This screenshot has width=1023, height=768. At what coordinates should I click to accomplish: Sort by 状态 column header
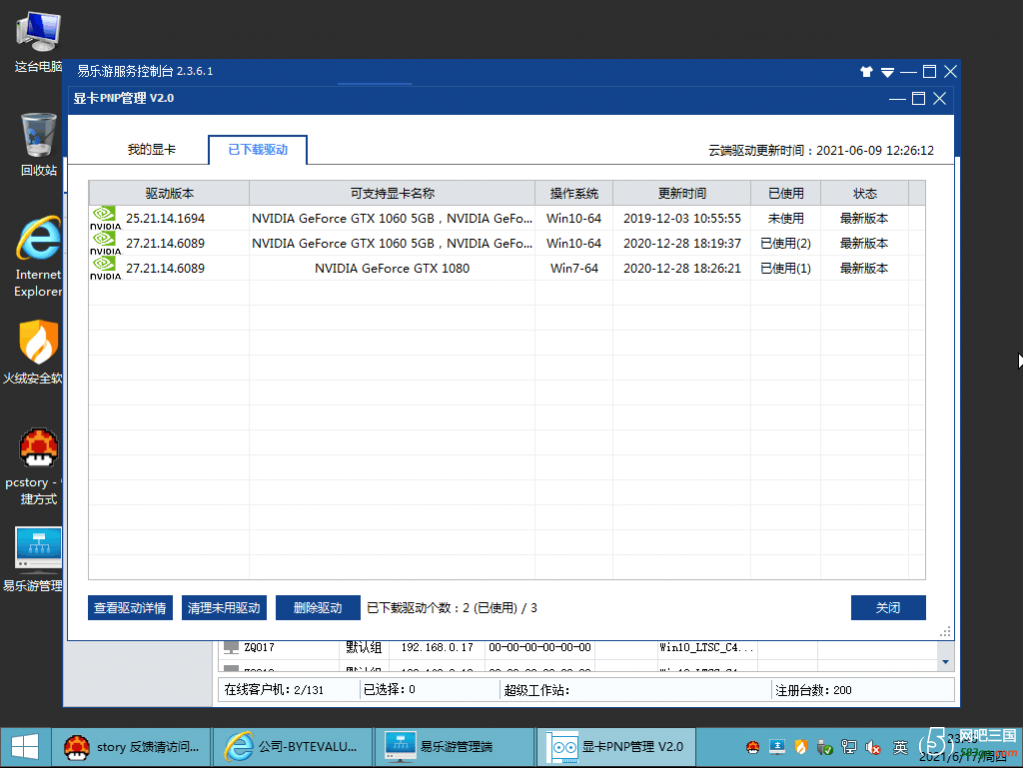pos(864,193)
